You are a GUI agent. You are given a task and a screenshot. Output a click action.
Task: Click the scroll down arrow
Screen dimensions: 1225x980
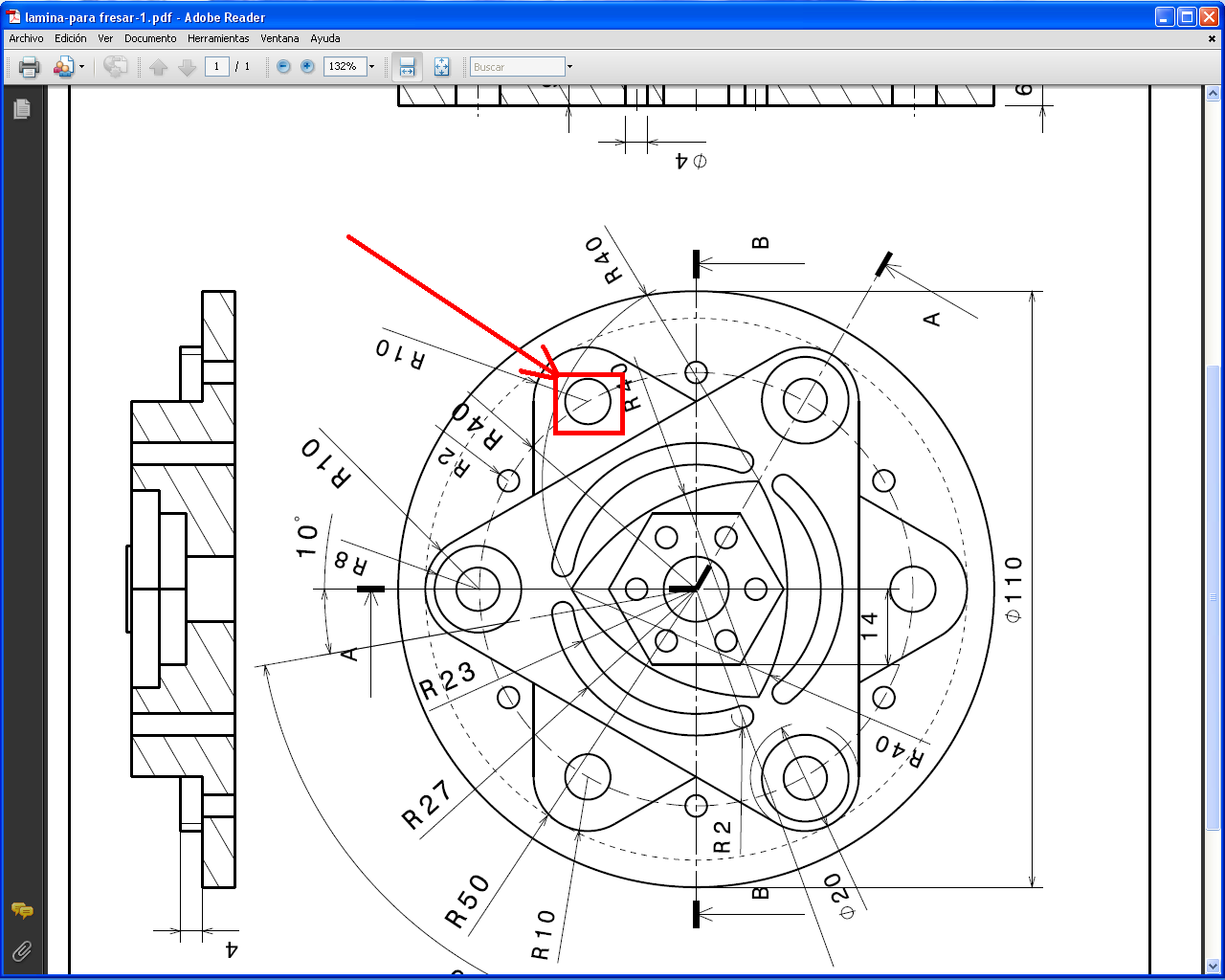pyautogui.click(x=1213, y=966)
